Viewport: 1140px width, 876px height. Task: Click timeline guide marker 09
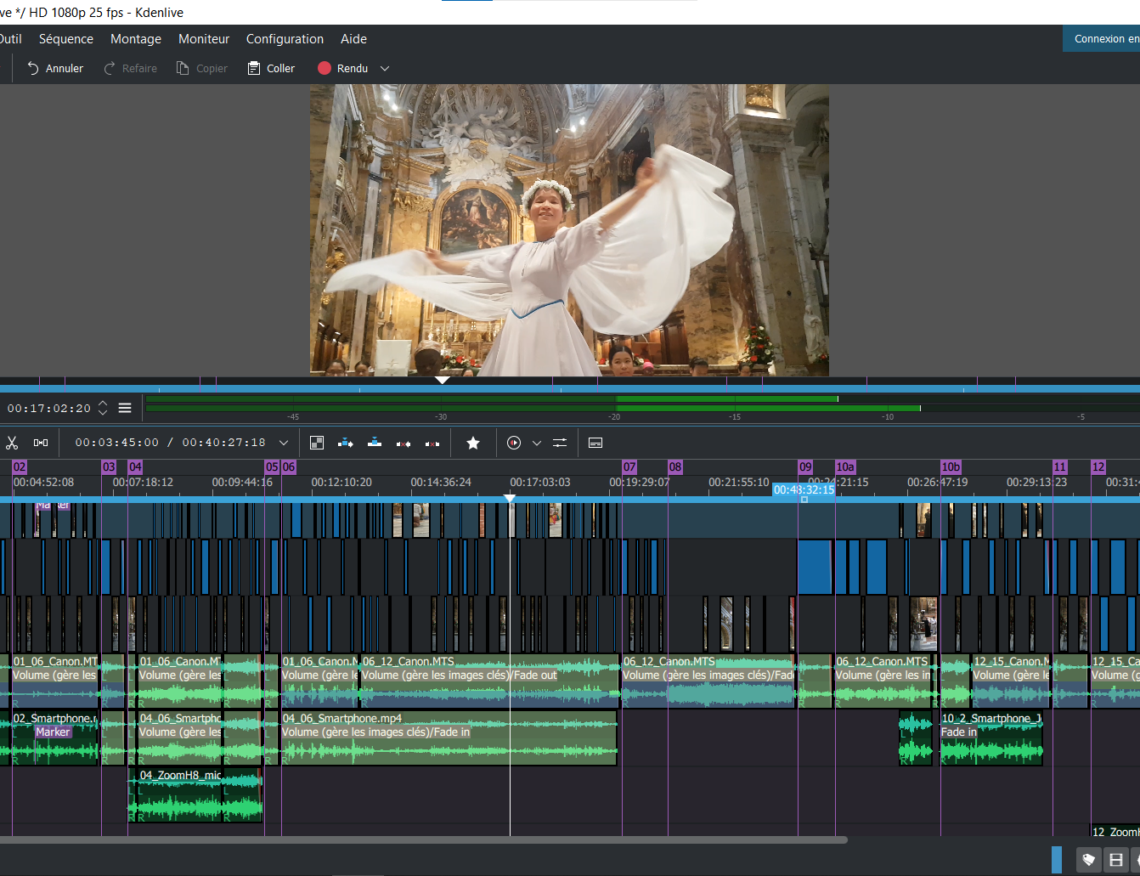[x=805, y=467]
